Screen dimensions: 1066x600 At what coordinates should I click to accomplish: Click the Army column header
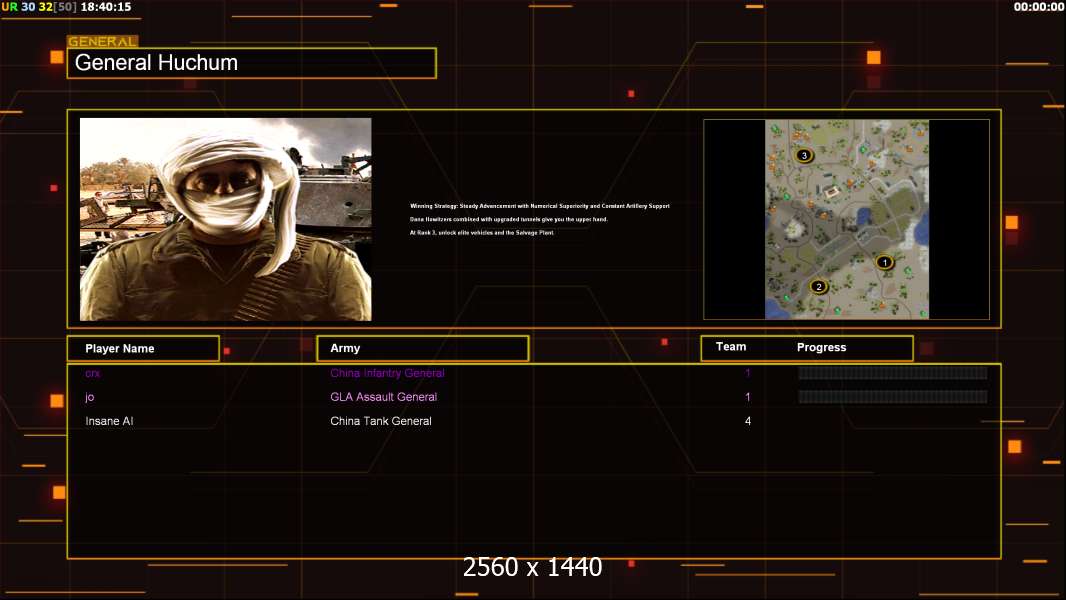pos(423,348)
